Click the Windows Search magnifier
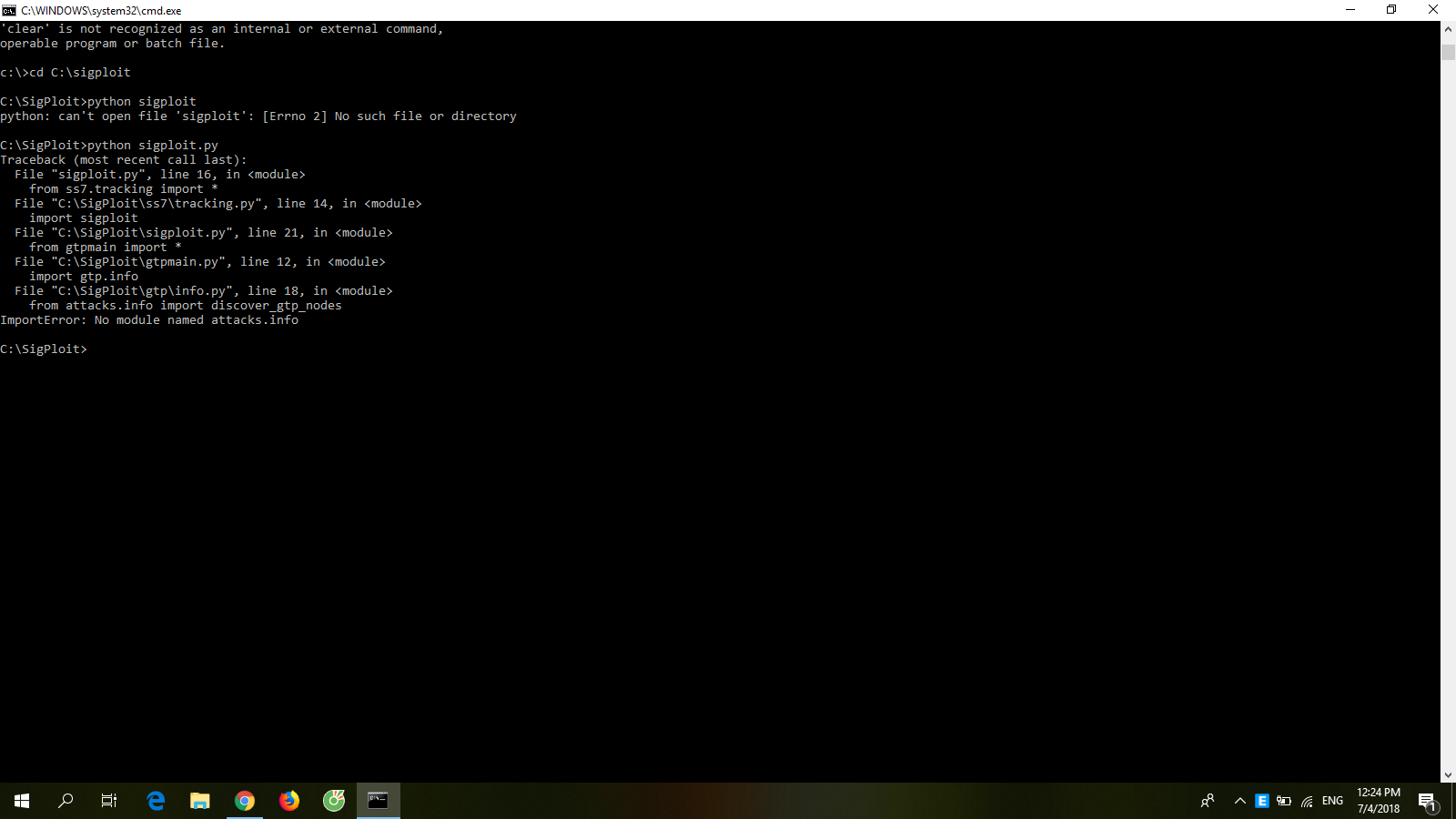Image resolution: width=1456 pixels, height=819 pixels. tap(65, 801)
